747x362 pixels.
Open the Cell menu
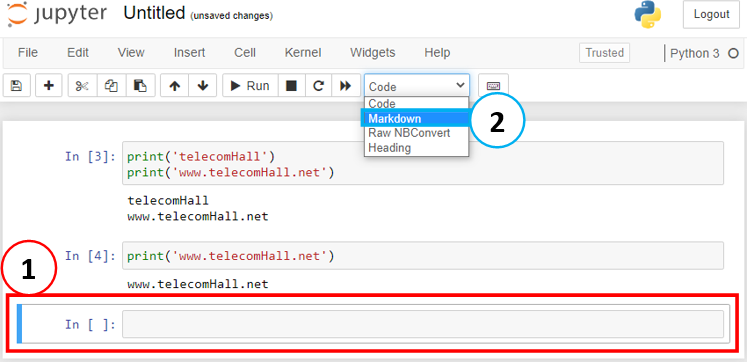(x=245, y=52)
